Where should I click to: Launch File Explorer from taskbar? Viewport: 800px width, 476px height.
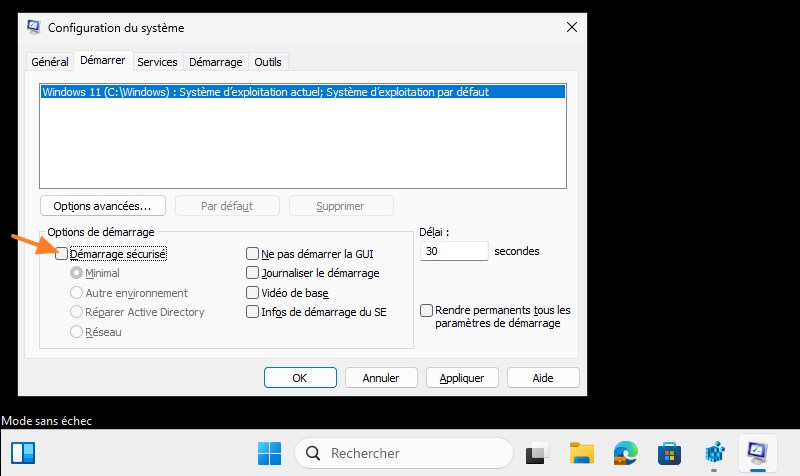point(582,453)
